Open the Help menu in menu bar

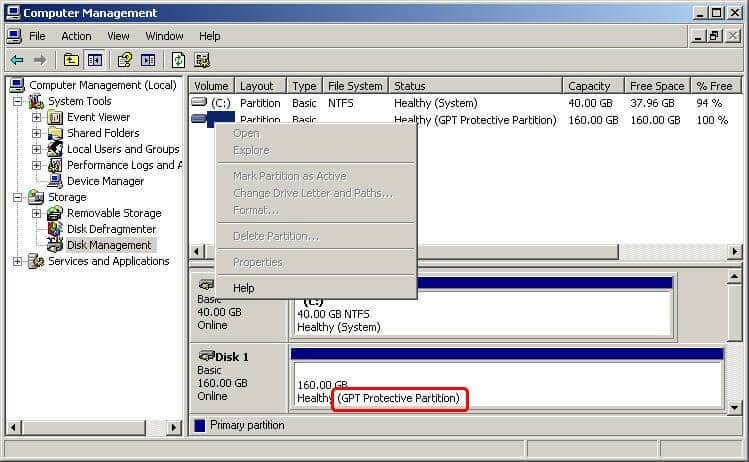[209, 36]
